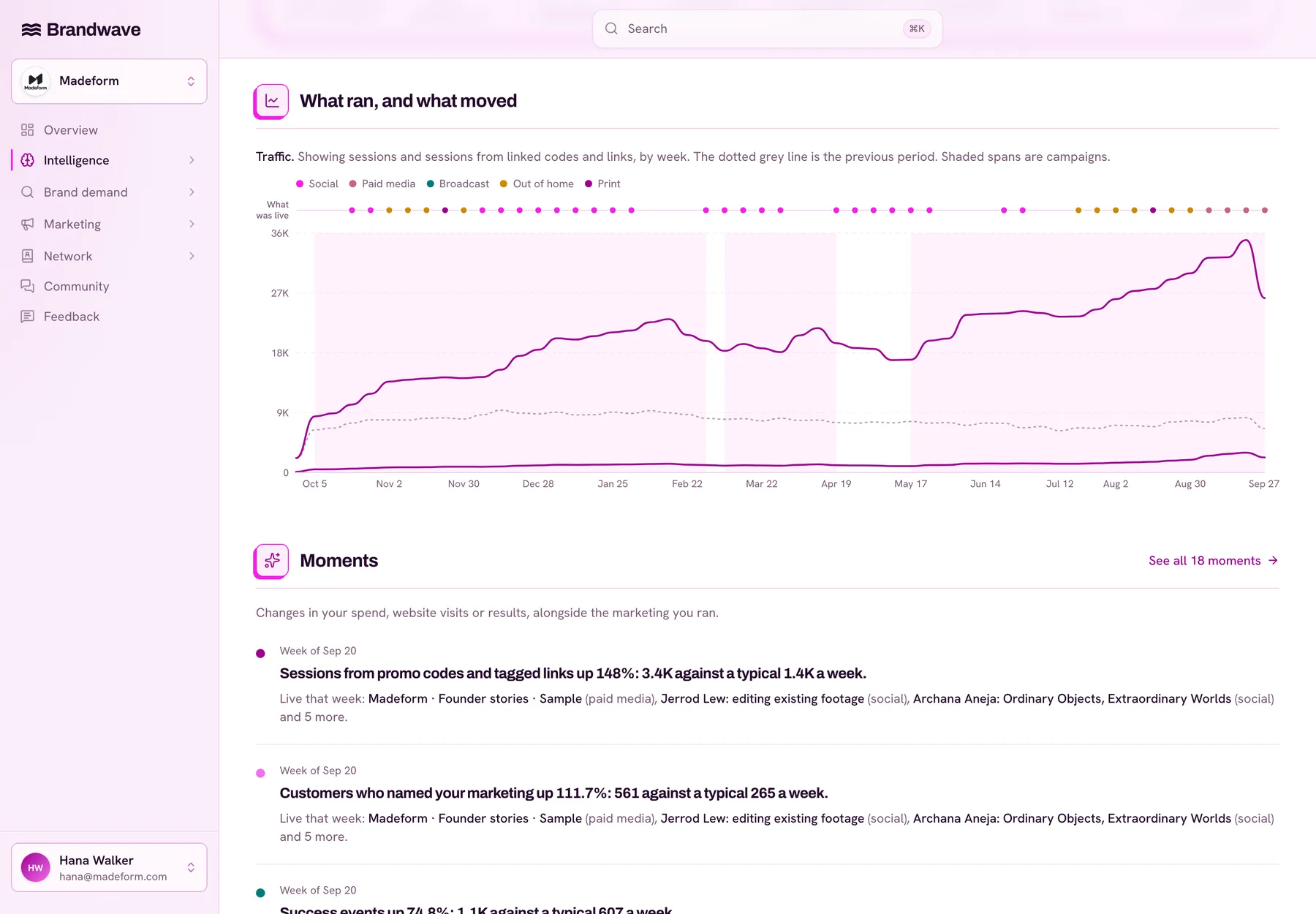The height and width of the screenshot is (914, 1316).
Task: Click the Madeform brand avatar
Action: (35, 81)
